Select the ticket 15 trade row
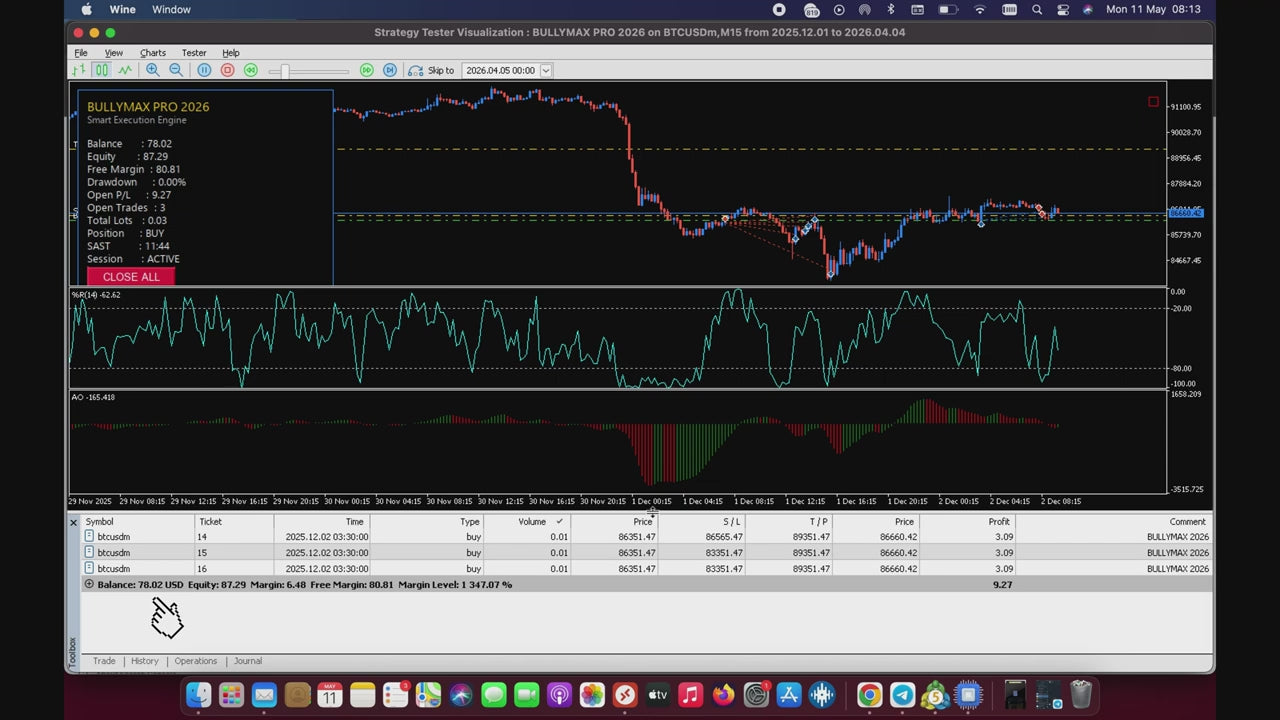 [x=647, y=553]
